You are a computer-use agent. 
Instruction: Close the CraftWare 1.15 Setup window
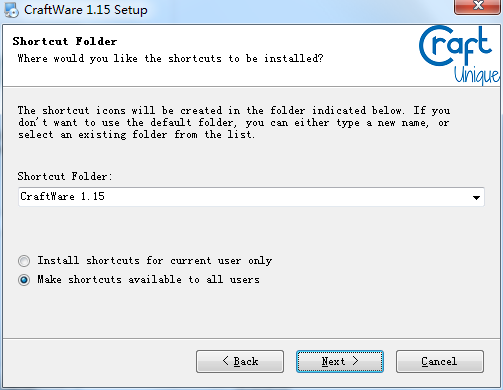pos(477,6)
